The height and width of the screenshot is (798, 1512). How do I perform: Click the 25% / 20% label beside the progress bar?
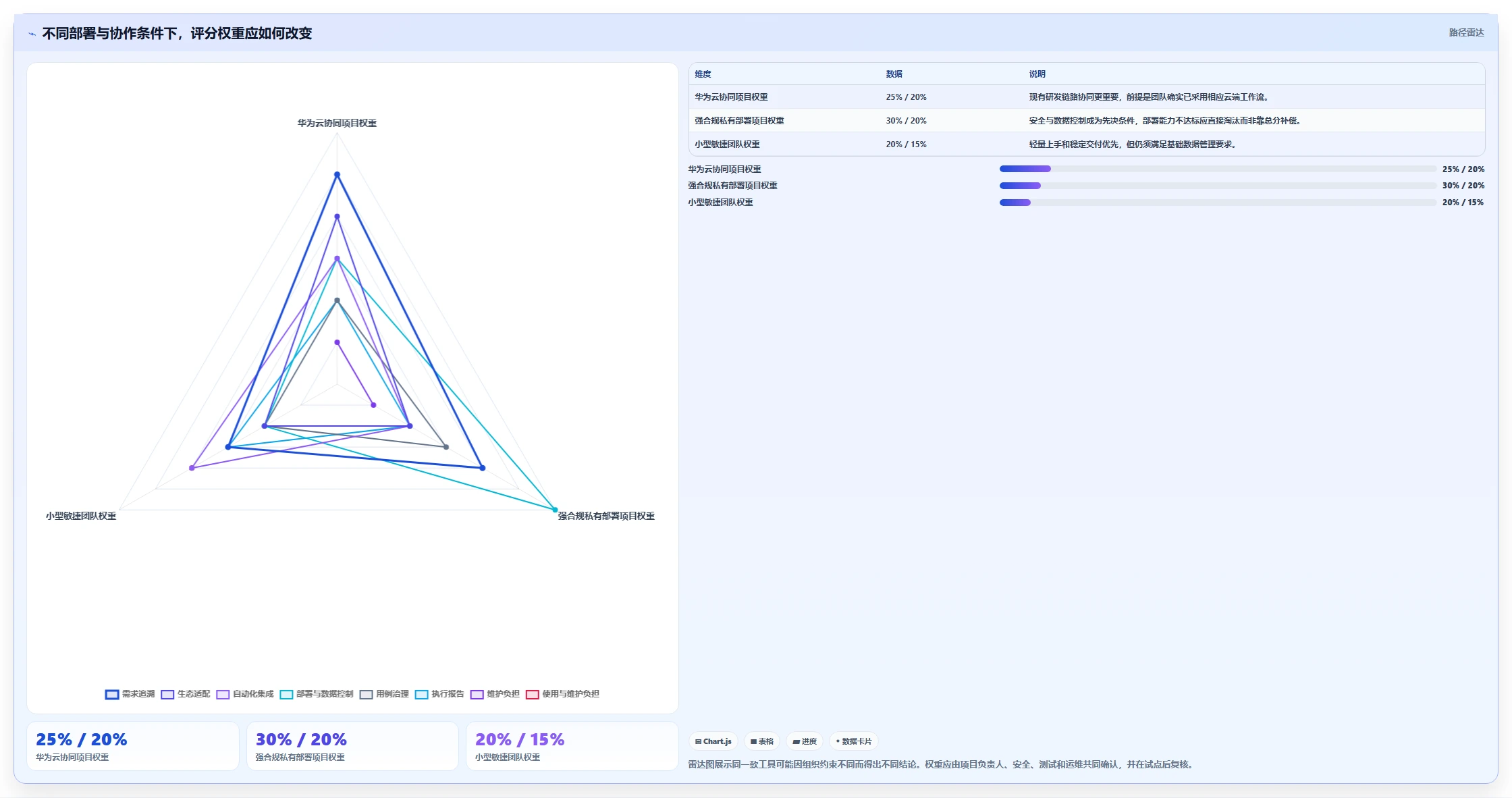pyautogui.click(x=1463, y=169)
